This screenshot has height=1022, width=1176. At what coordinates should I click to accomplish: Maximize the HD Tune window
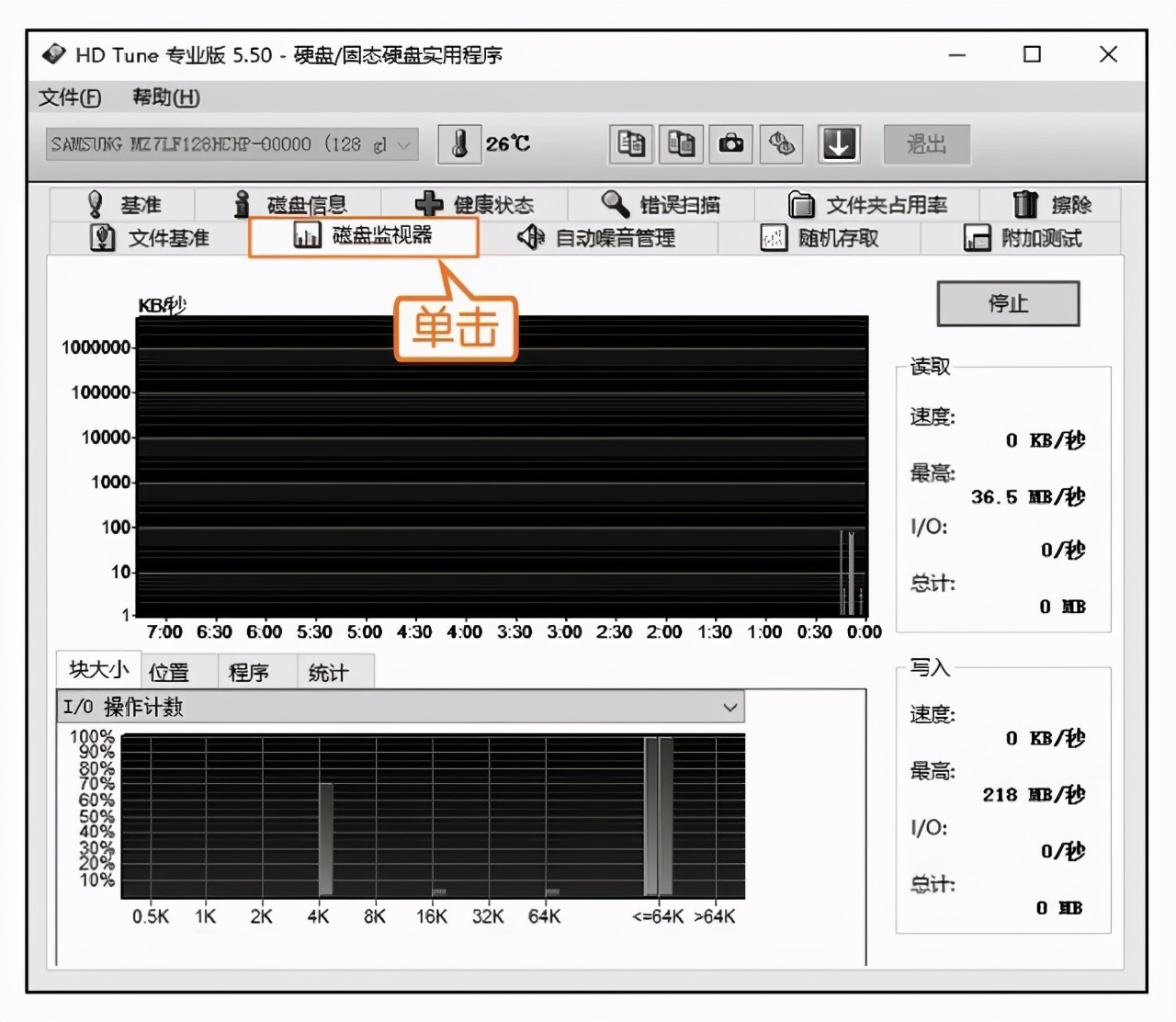1033,55
